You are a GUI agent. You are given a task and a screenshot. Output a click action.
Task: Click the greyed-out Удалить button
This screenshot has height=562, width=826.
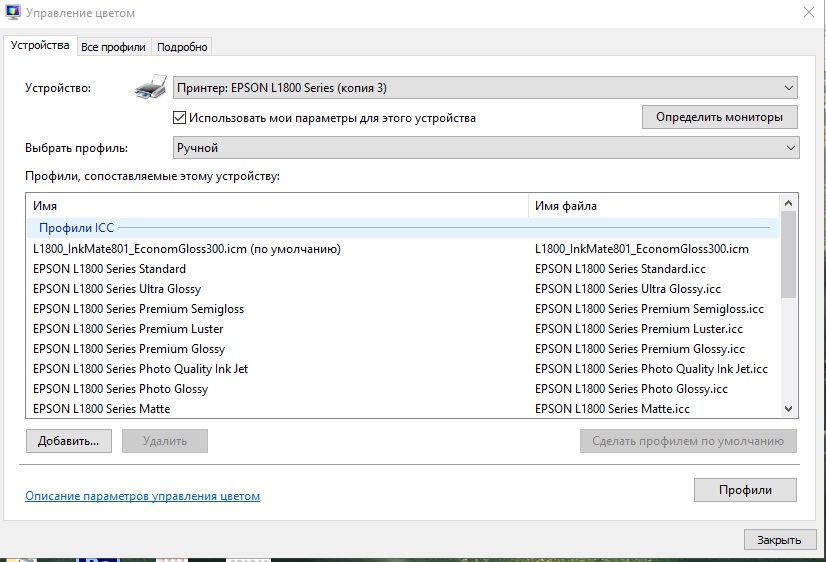coord(165,441)
